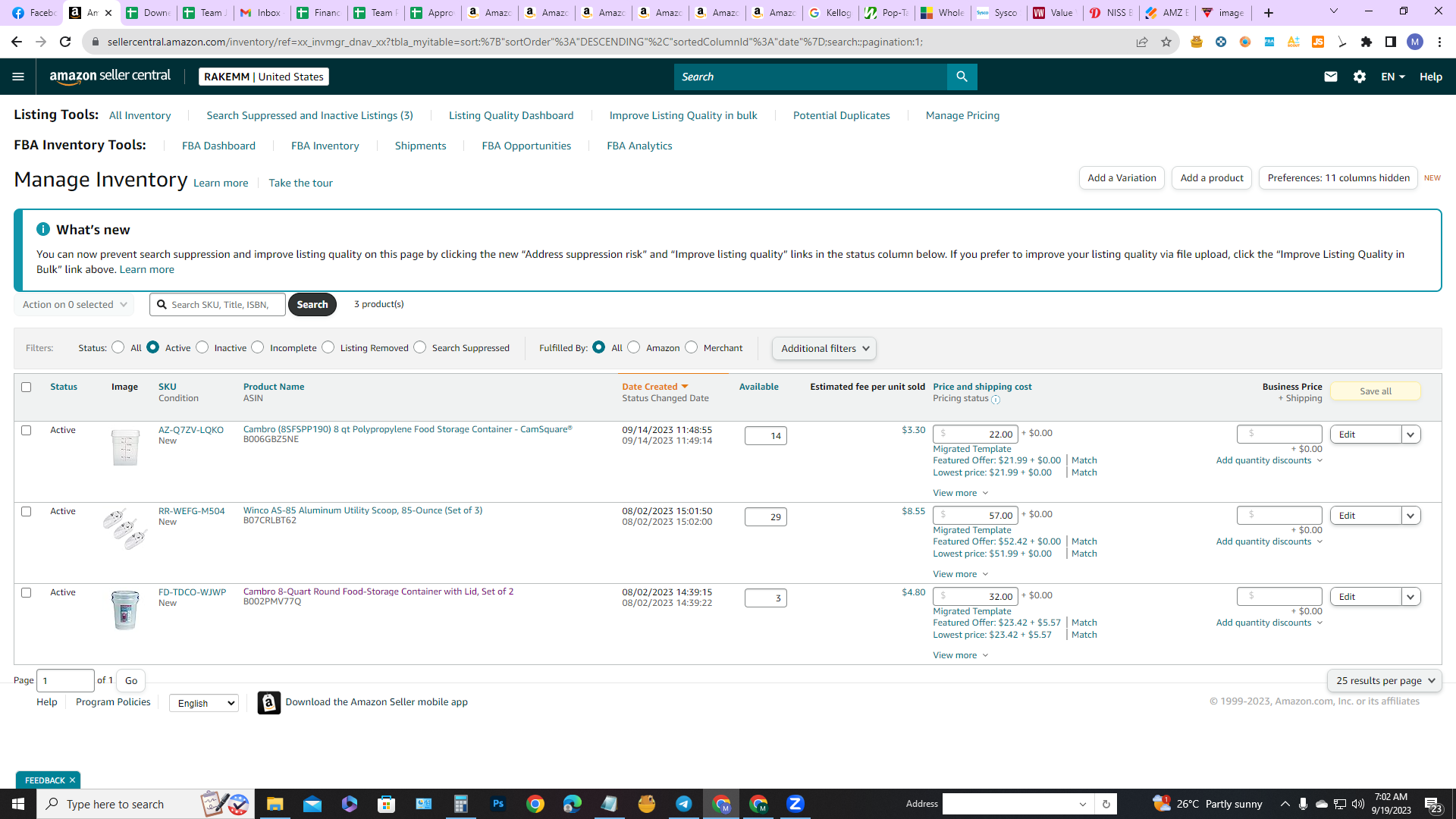The width and height of the screenshot is (1456, 819).
Task: Select the Incomplete status radio button
Action: [x=258, y=347]
